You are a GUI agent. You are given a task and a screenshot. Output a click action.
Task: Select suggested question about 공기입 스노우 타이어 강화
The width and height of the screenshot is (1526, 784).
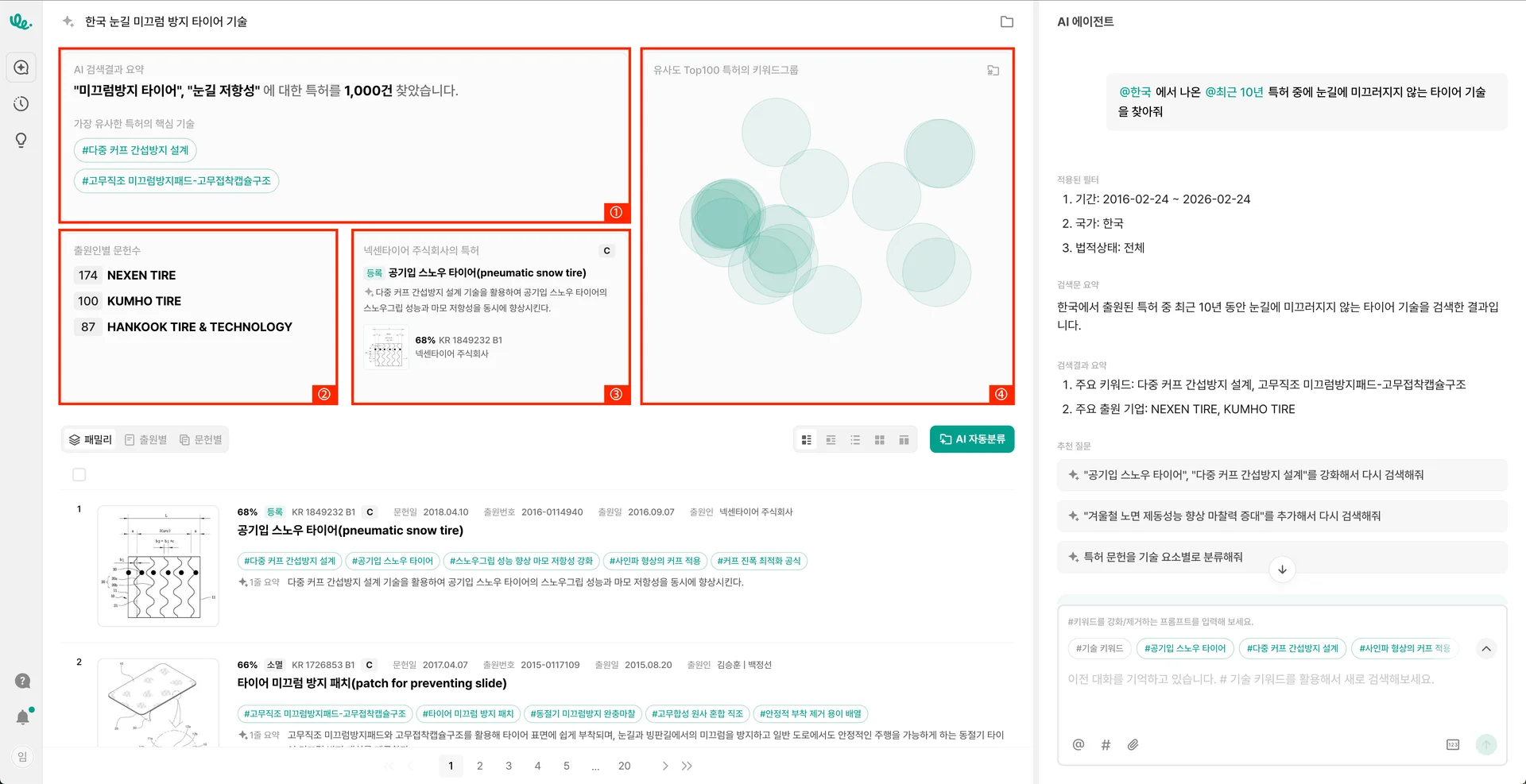pos(1282,475)
